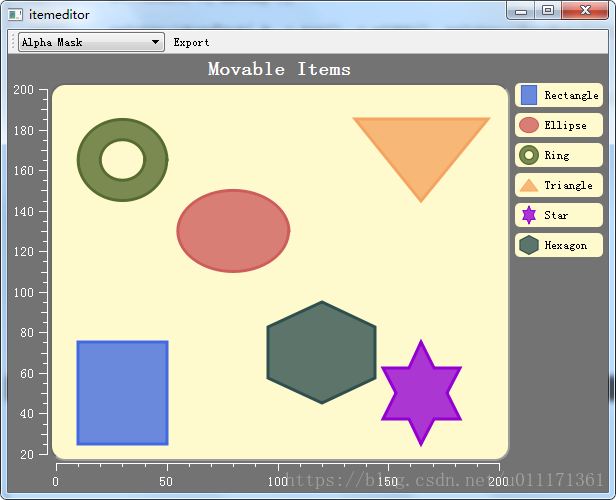The height and width of the screenshot is (500, 616).
Task: Click the y-axis label 80
Action: (27, 333)
